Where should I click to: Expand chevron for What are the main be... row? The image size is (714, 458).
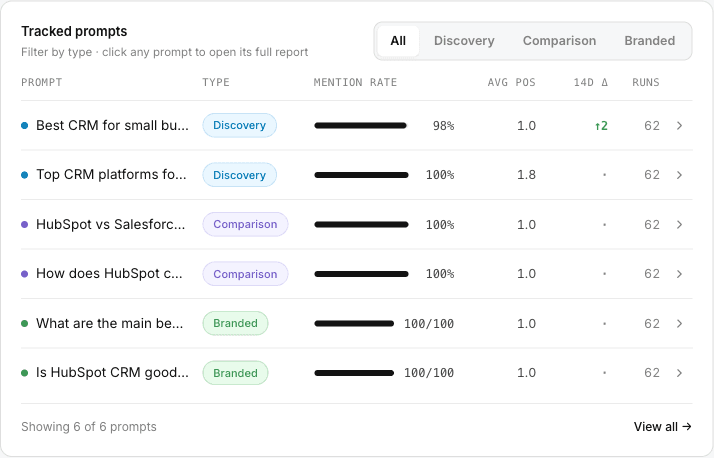click(x=679, y=324)
